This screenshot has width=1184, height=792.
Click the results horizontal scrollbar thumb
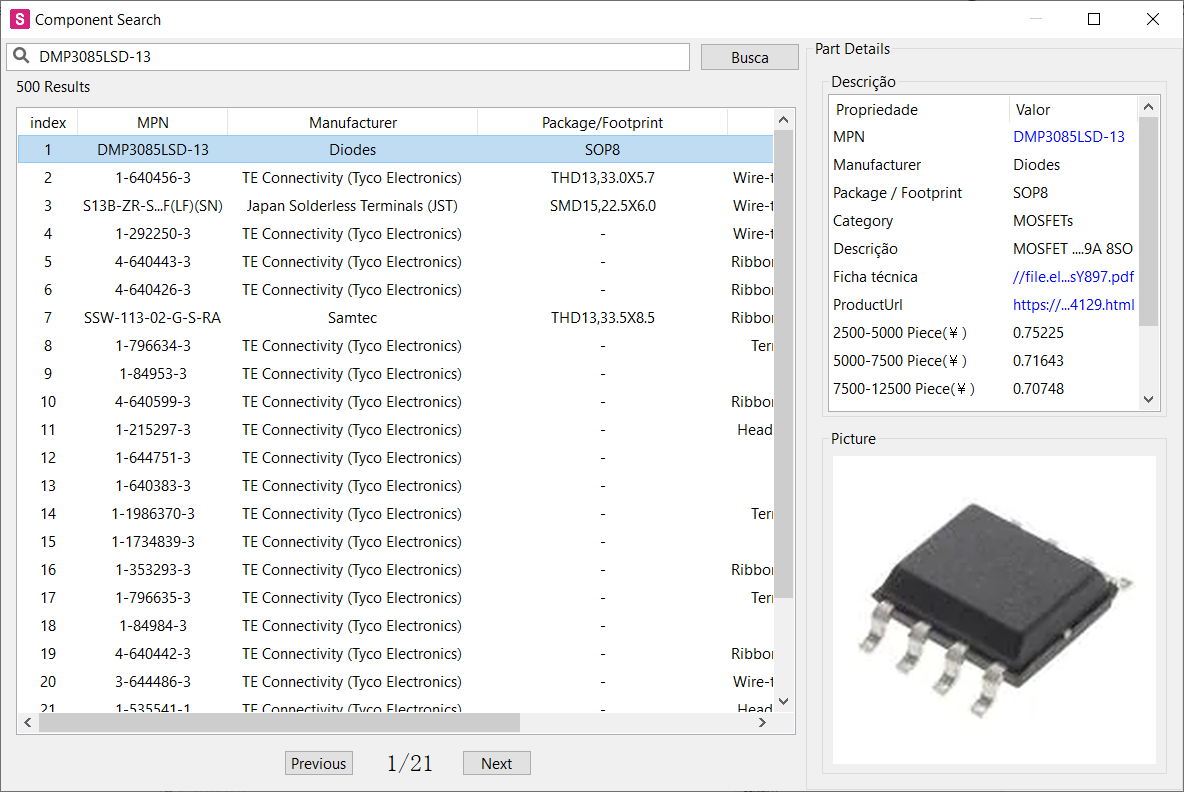(279, 723)
